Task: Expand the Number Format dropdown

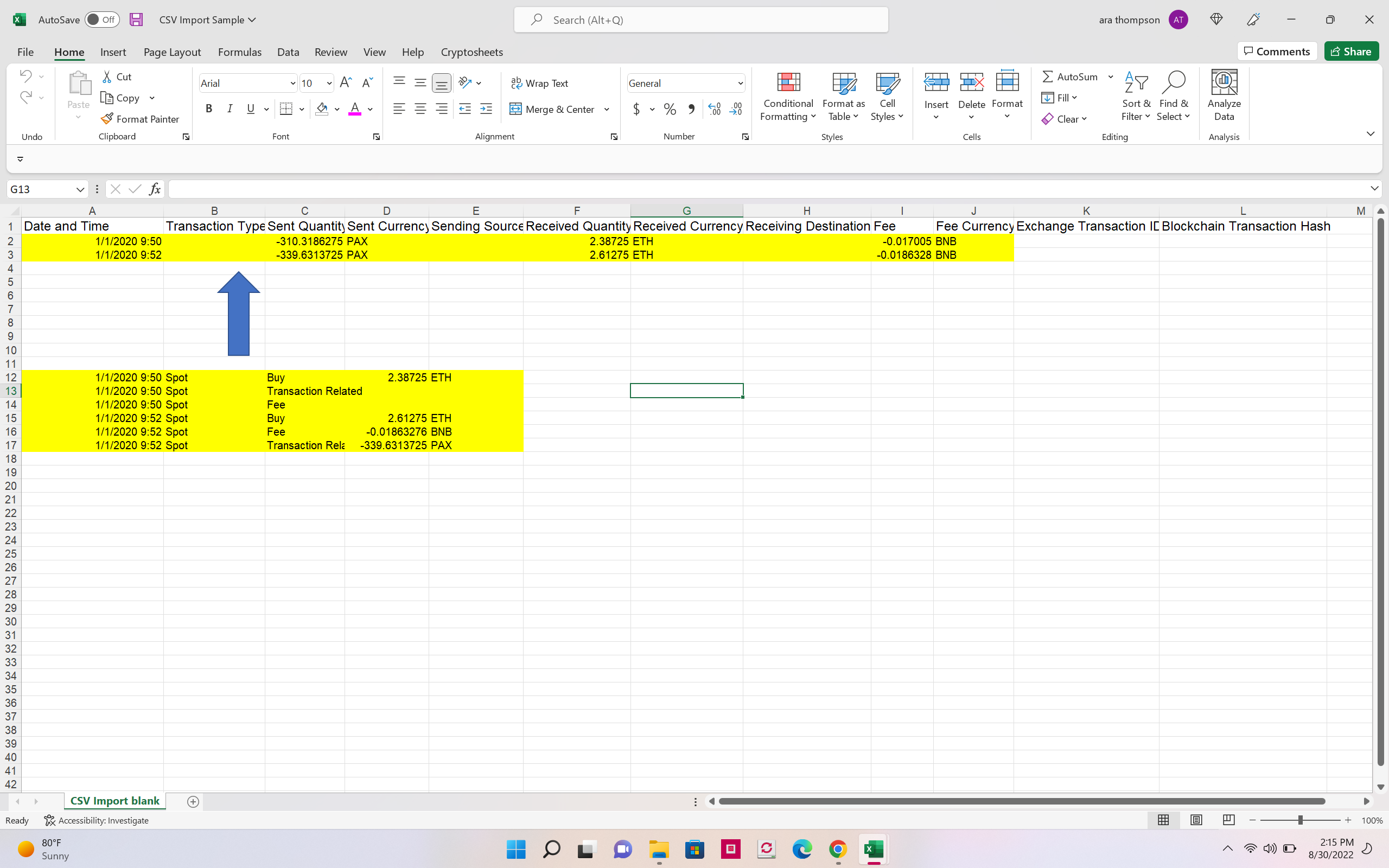Action: (740, 82)
